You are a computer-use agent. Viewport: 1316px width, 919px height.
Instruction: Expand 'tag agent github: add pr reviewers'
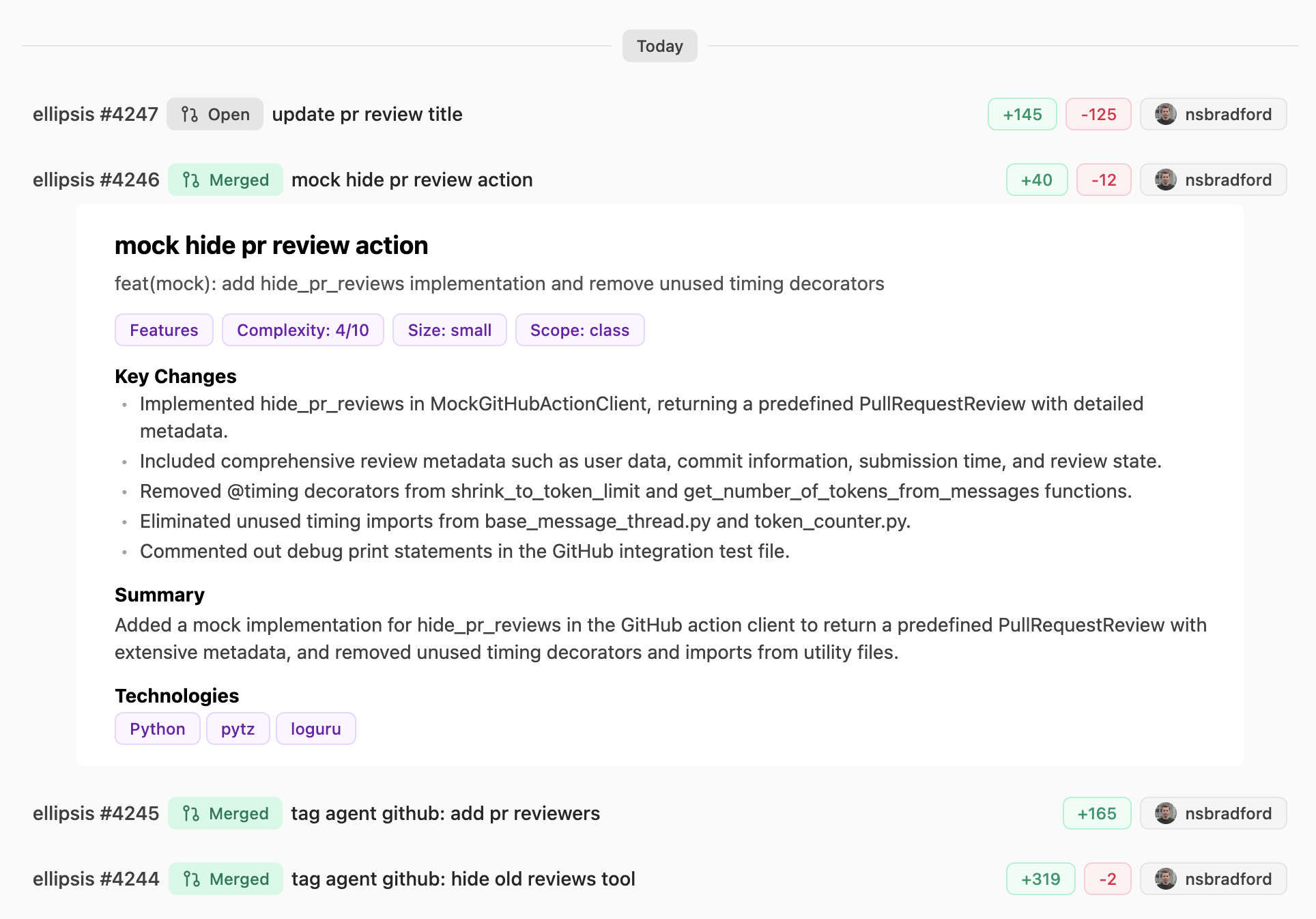445,813
